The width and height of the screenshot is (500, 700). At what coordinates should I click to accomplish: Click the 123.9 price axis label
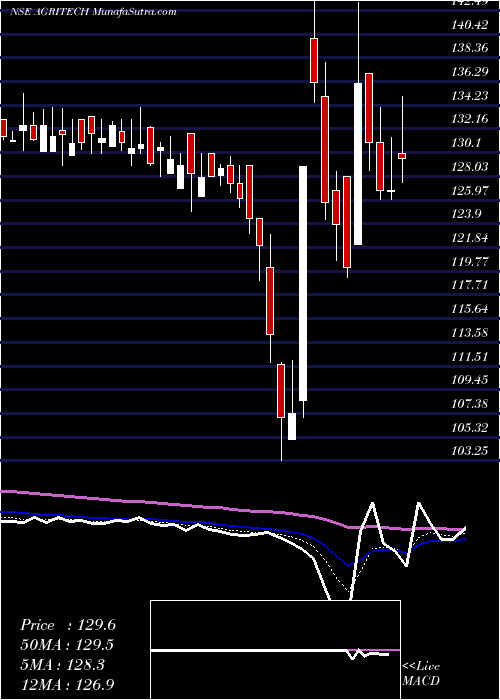tap(466, 214)
